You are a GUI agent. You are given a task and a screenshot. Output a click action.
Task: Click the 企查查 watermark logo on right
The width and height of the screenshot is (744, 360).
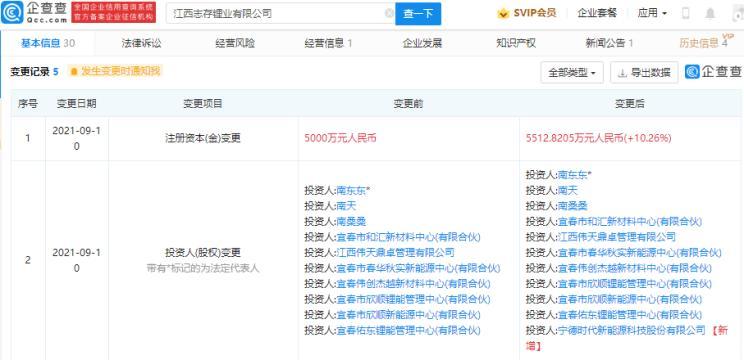[713, 72]
